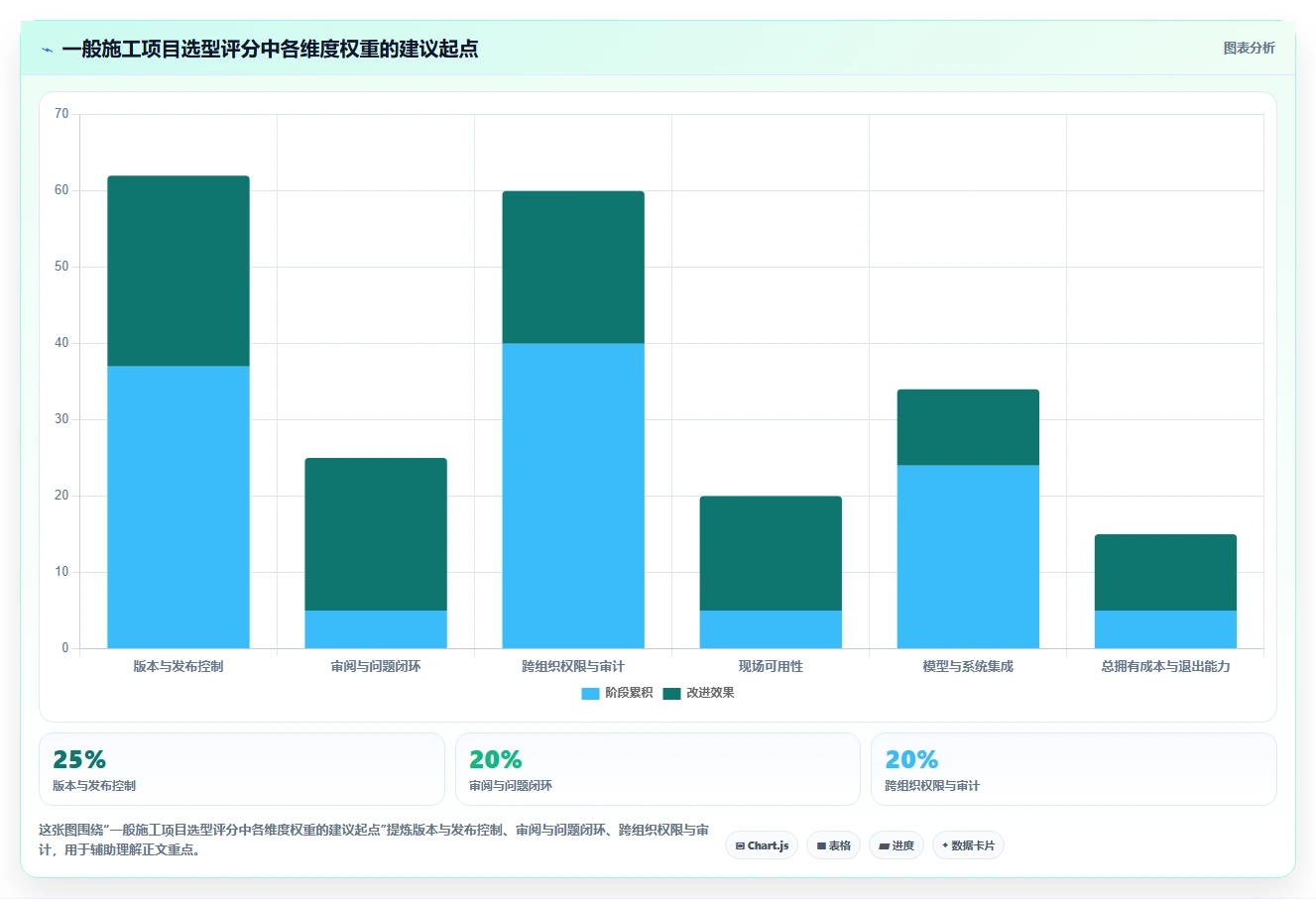Click the chart title 一般施工项目选型评分中各维度权重的建议起点
The width and height of the screenshot is (1316, 899).
coord(270,49)
